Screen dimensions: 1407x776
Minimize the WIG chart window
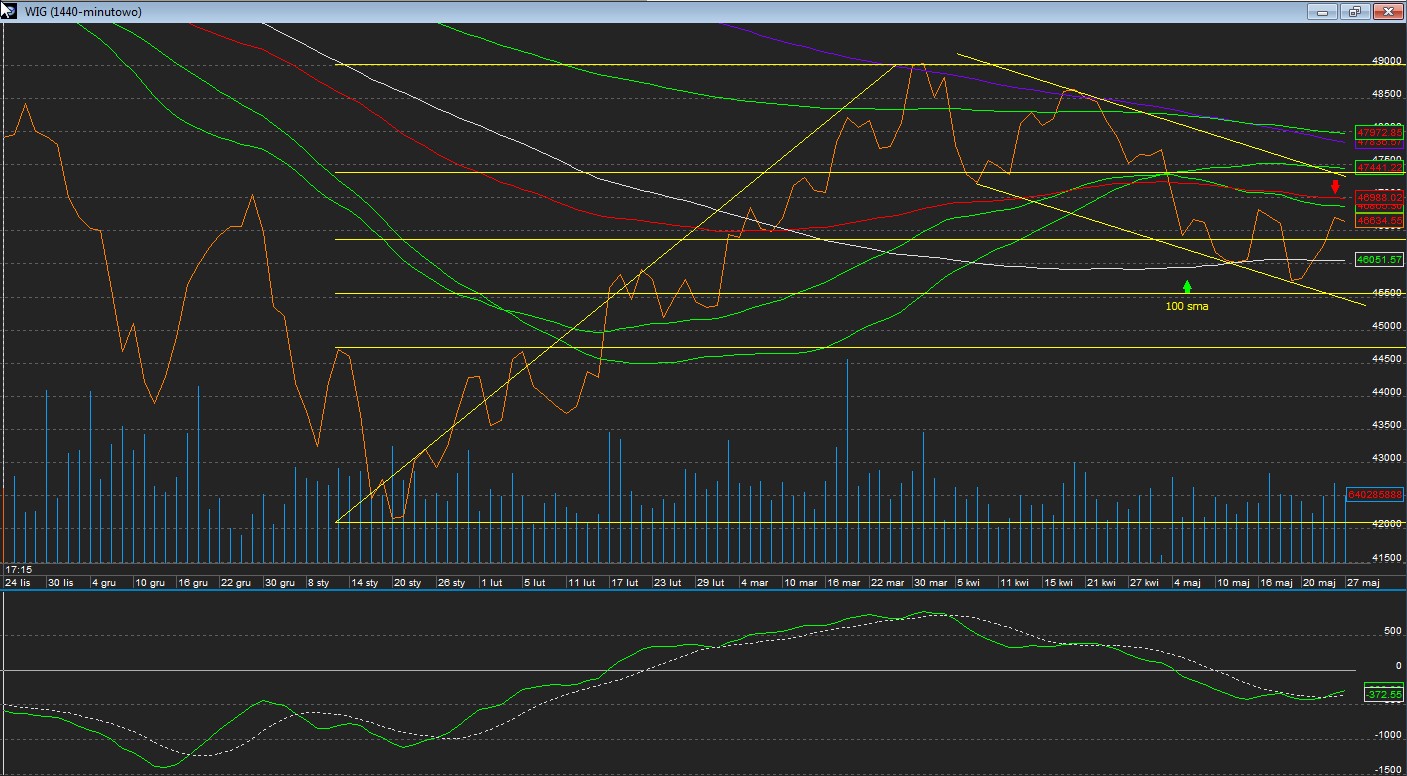click(x=1323, y=12)
